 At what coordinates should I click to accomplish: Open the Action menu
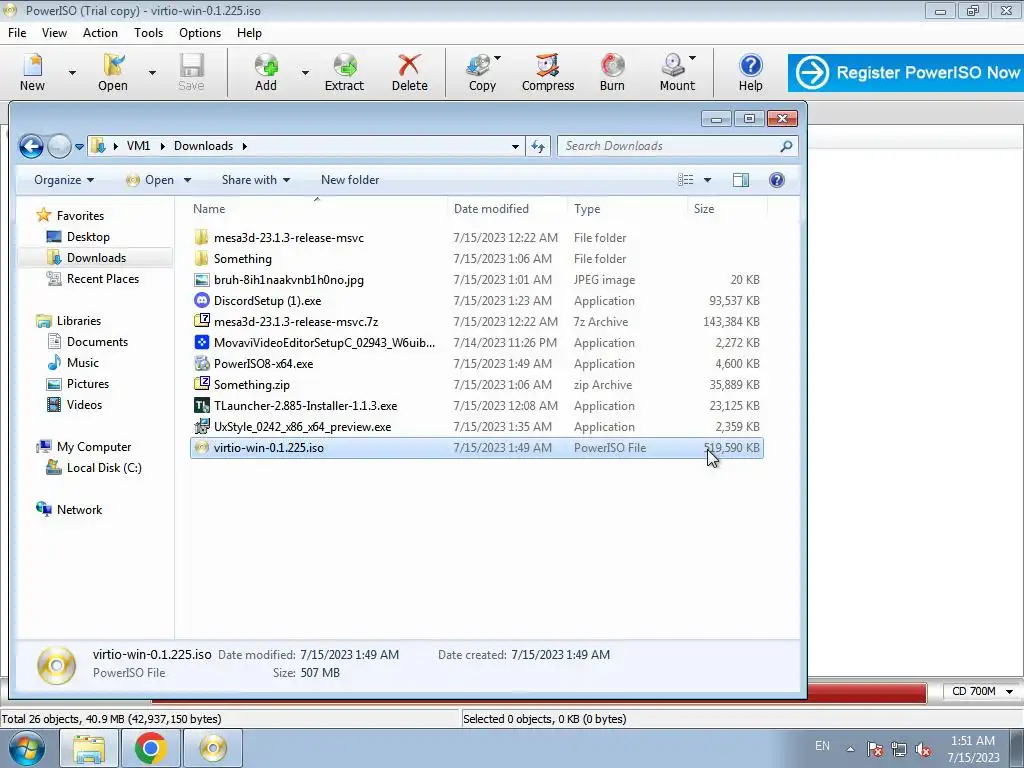pos(100,33)
